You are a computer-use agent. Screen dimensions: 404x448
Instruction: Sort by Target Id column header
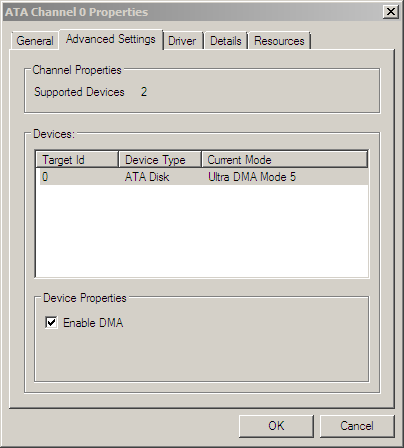click(77, 160)
